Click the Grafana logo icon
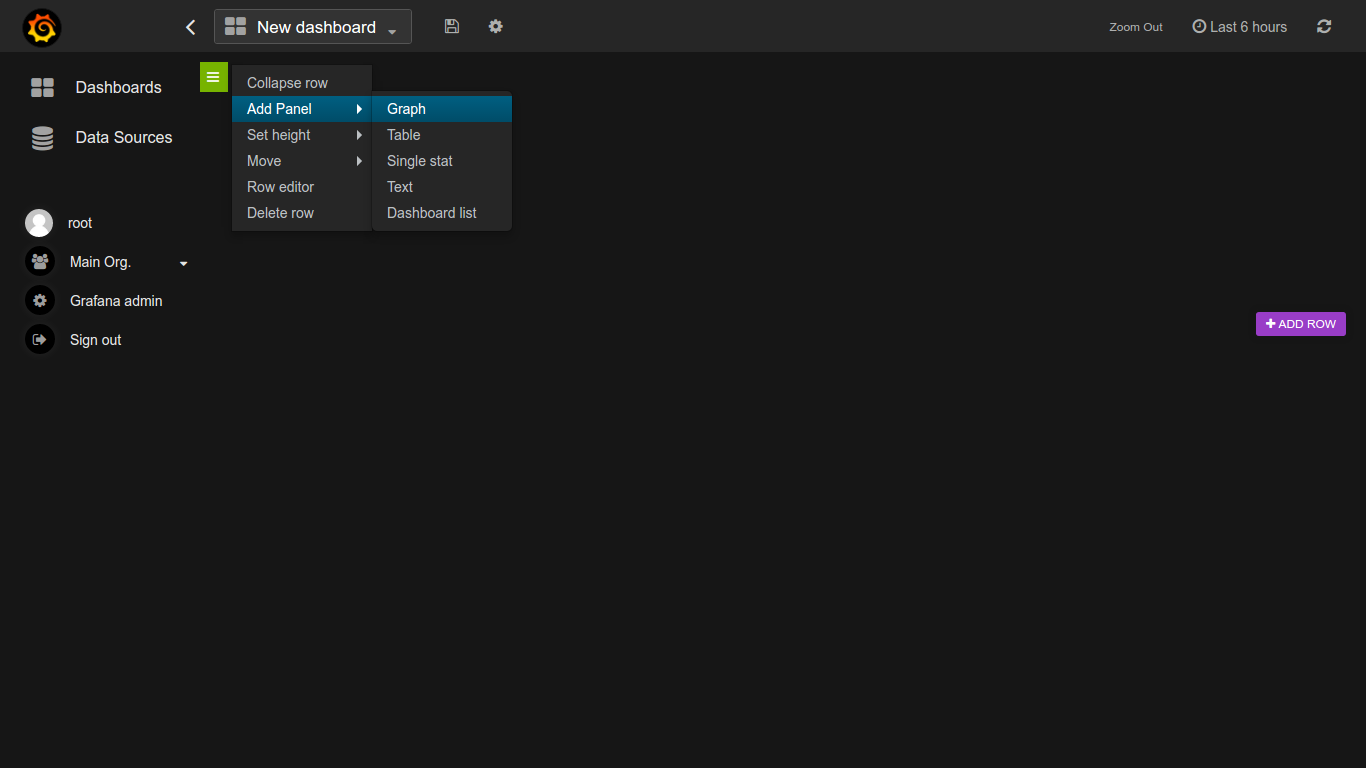This screenshot has width=1366, height=768. point(42,27)
